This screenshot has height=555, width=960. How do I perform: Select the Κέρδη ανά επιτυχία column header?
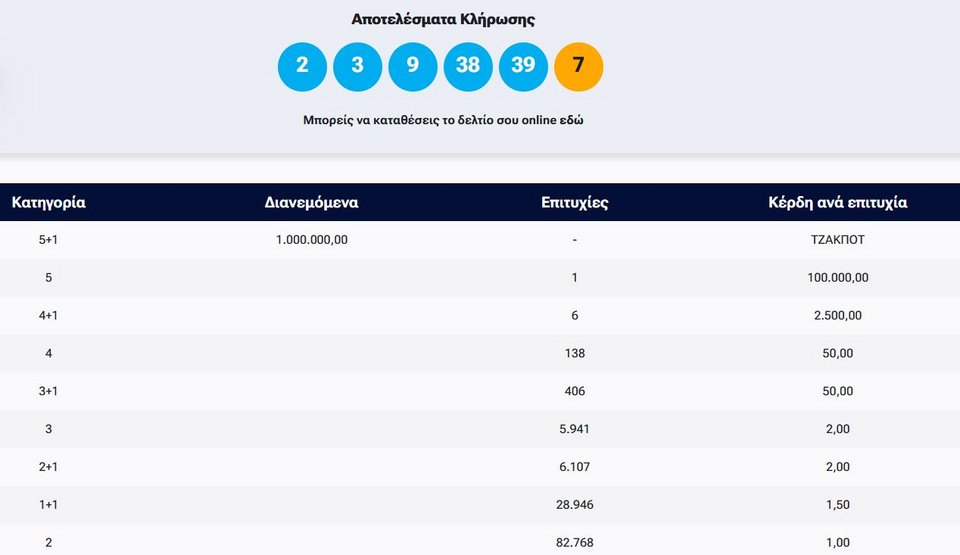point(837,202)
